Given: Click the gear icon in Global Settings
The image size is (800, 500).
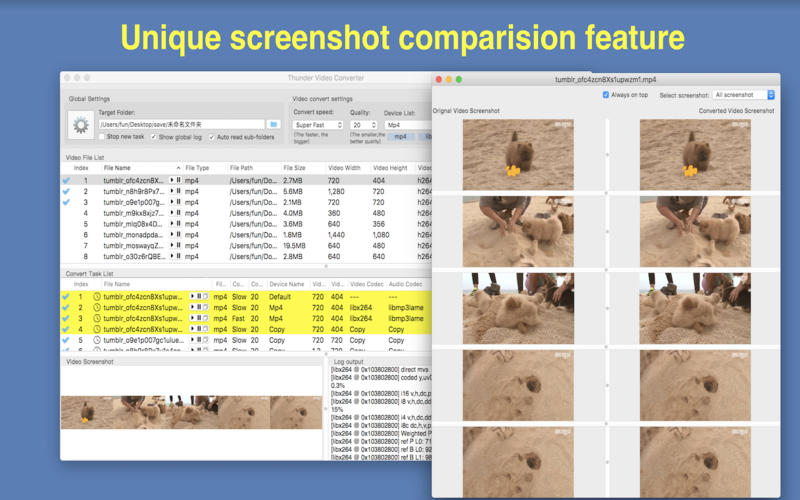Looking at the screenshot, I should (81, 125).
